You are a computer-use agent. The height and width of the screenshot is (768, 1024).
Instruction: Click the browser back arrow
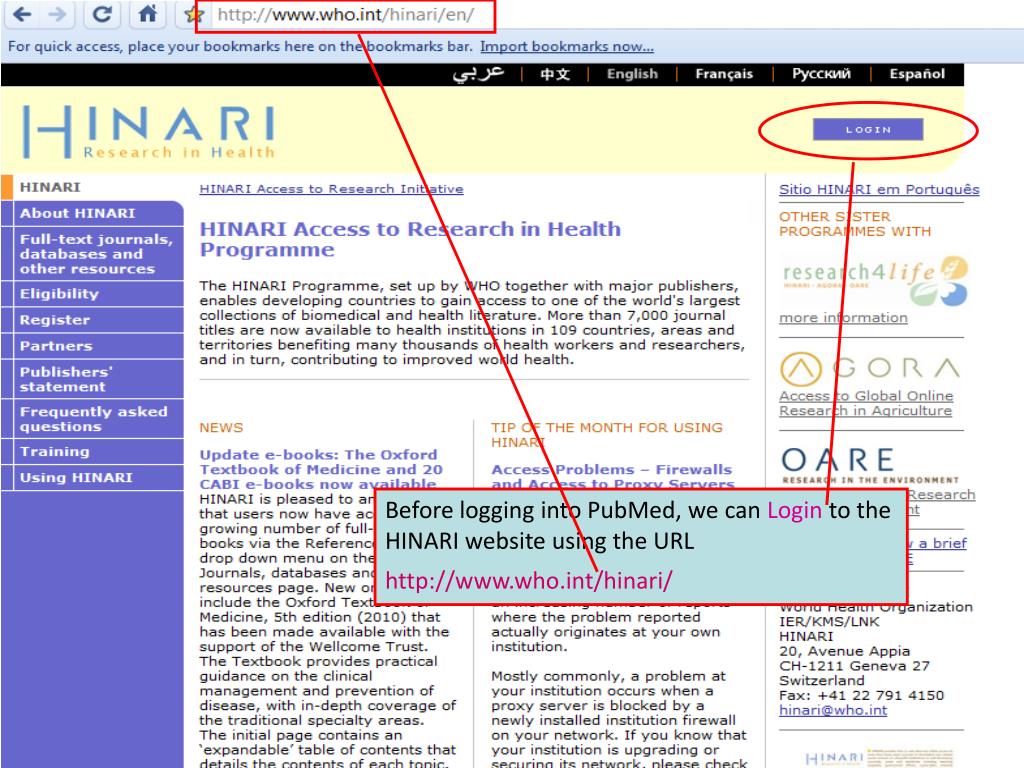[x=22, y=14]
